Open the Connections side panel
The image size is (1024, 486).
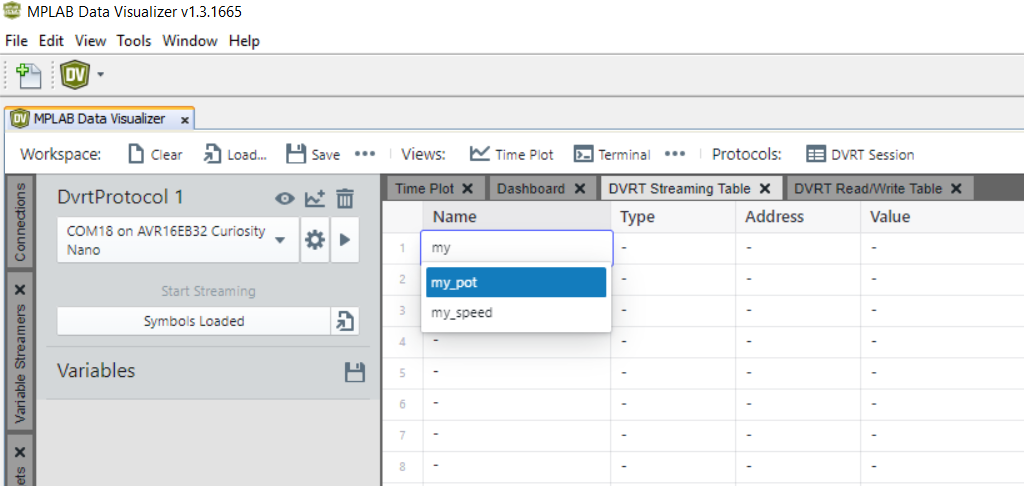tap(20, 221)
